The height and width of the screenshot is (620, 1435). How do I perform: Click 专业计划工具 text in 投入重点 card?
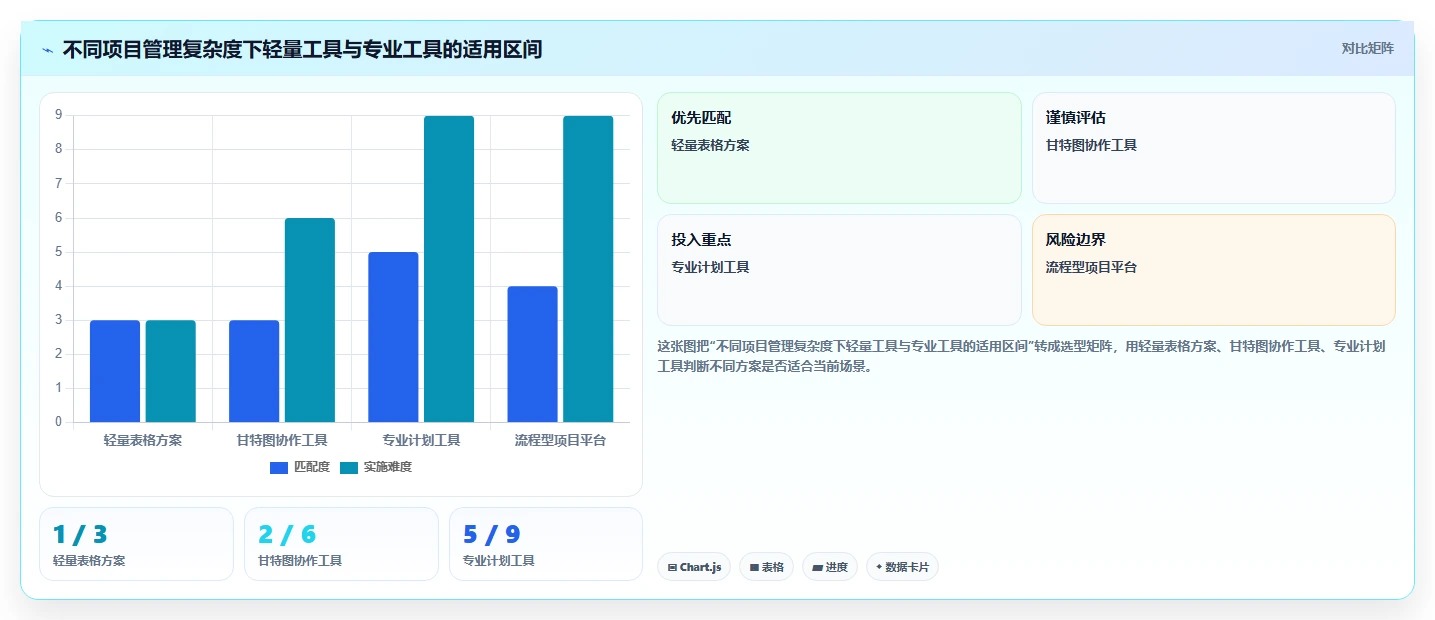710,267
